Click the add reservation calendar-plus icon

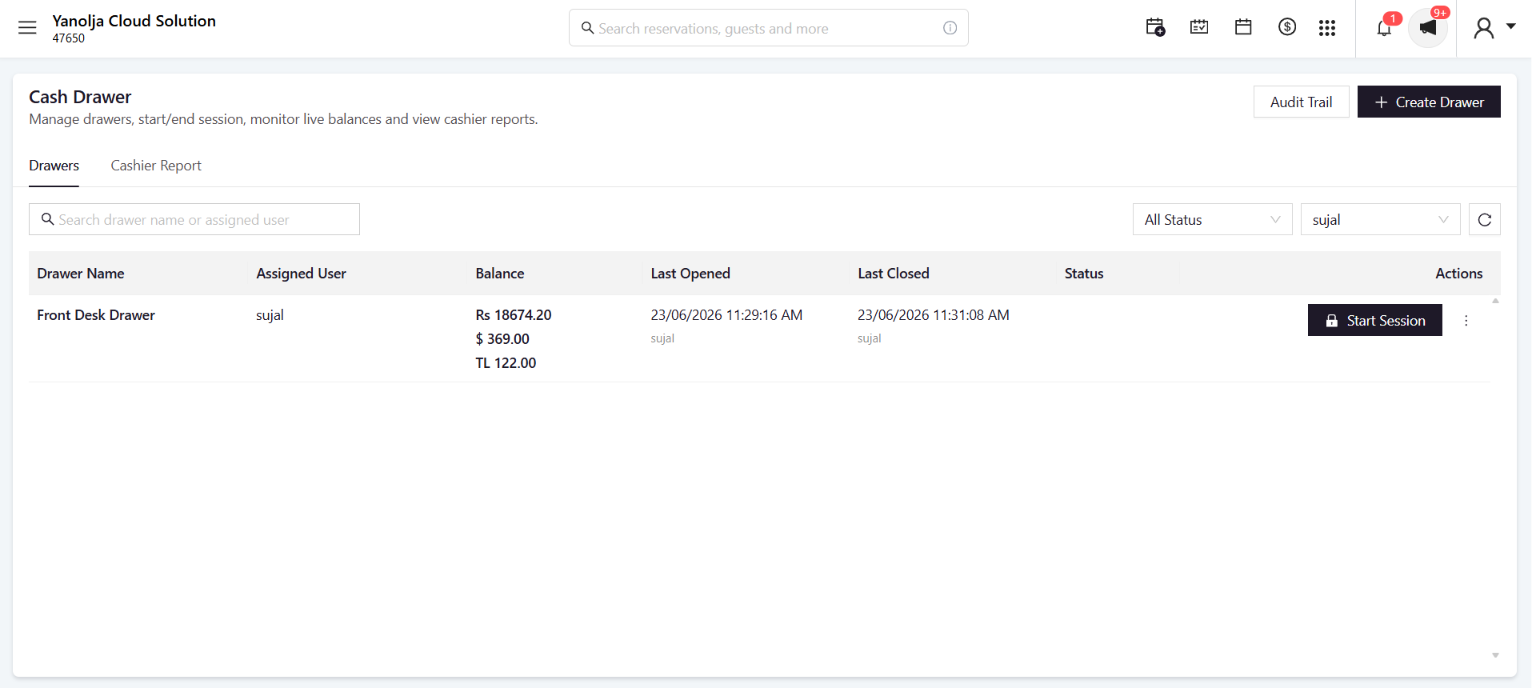1155,28
